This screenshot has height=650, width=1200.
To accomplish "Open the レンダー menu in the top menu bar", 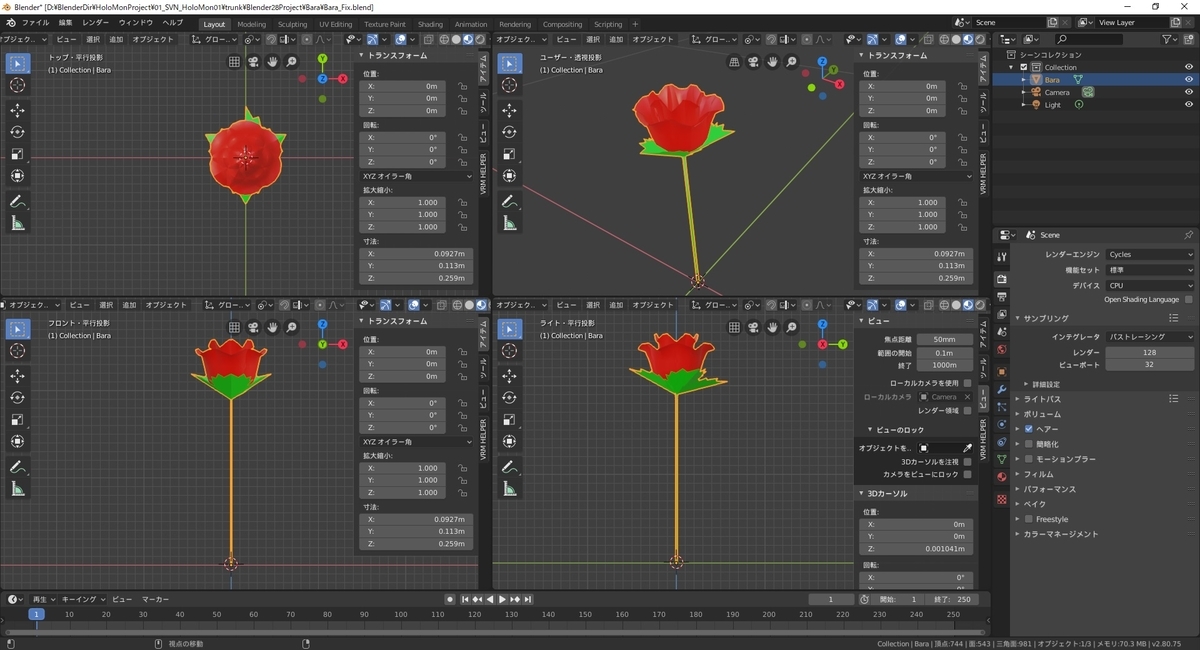I will click(96, 22).
